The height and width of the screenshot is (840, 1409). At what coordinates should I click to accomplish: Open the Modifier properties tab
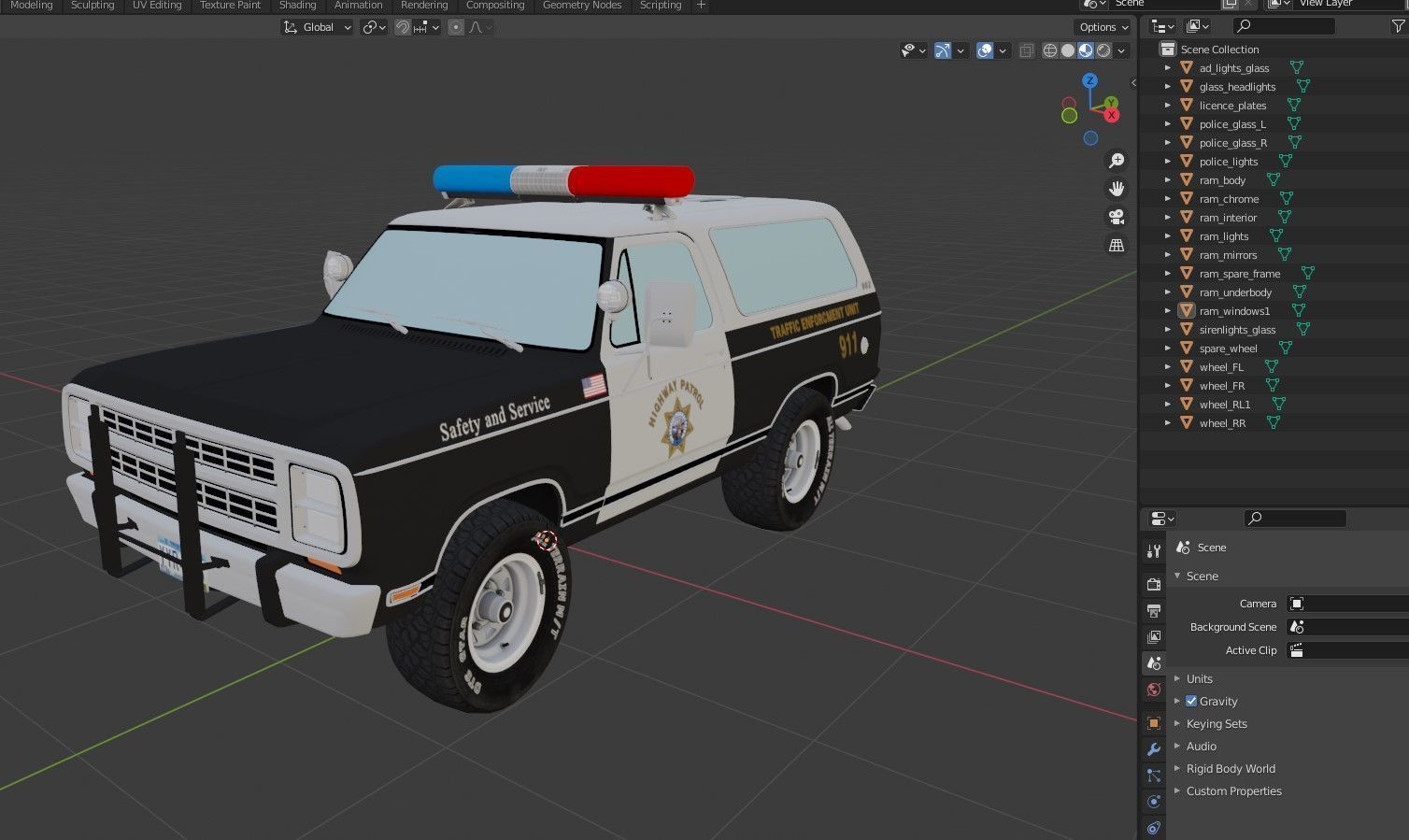tap(1154, 748)
